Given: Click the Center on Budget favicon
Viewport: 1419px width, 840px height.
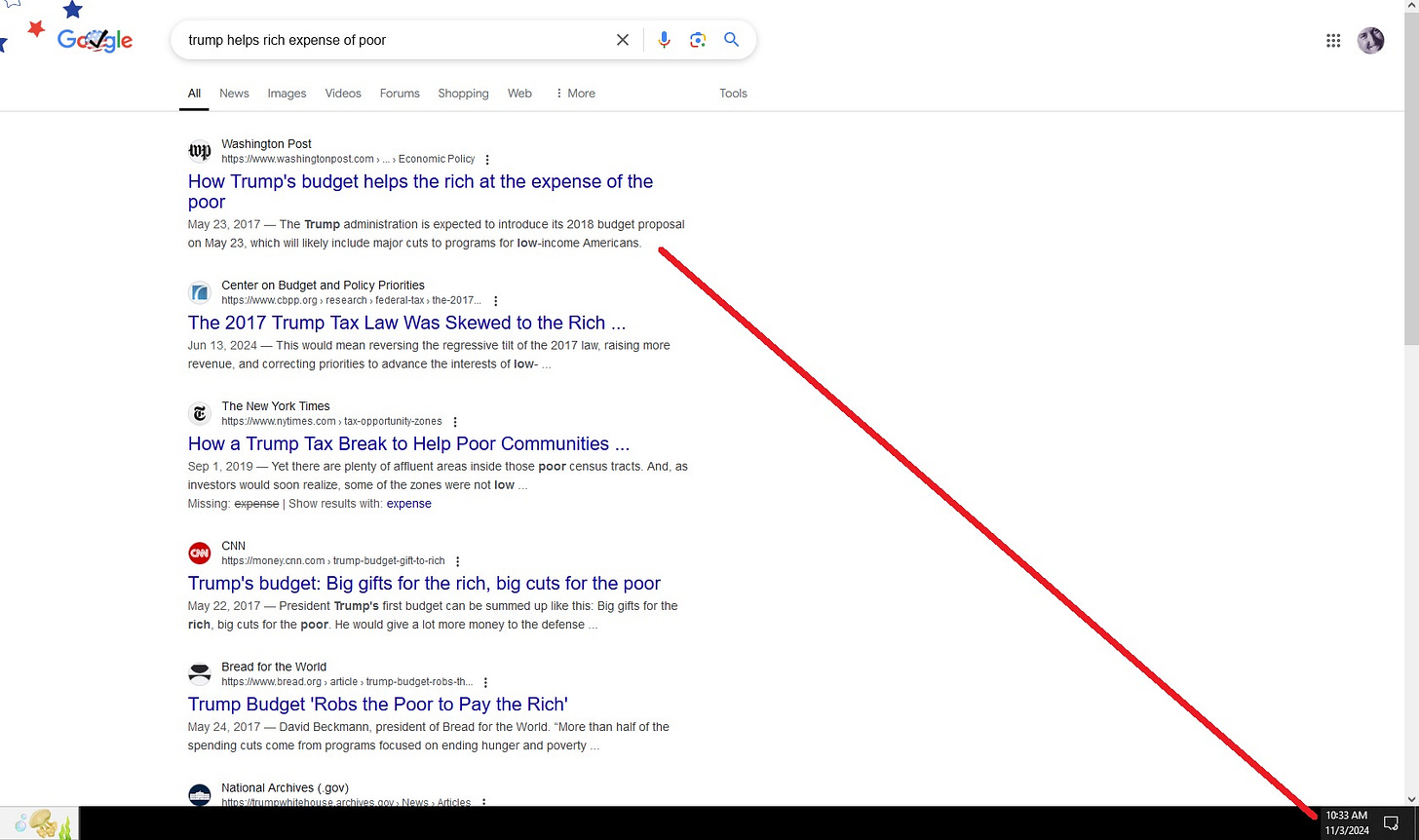Looking at the screenshot, I should point(200,292).
